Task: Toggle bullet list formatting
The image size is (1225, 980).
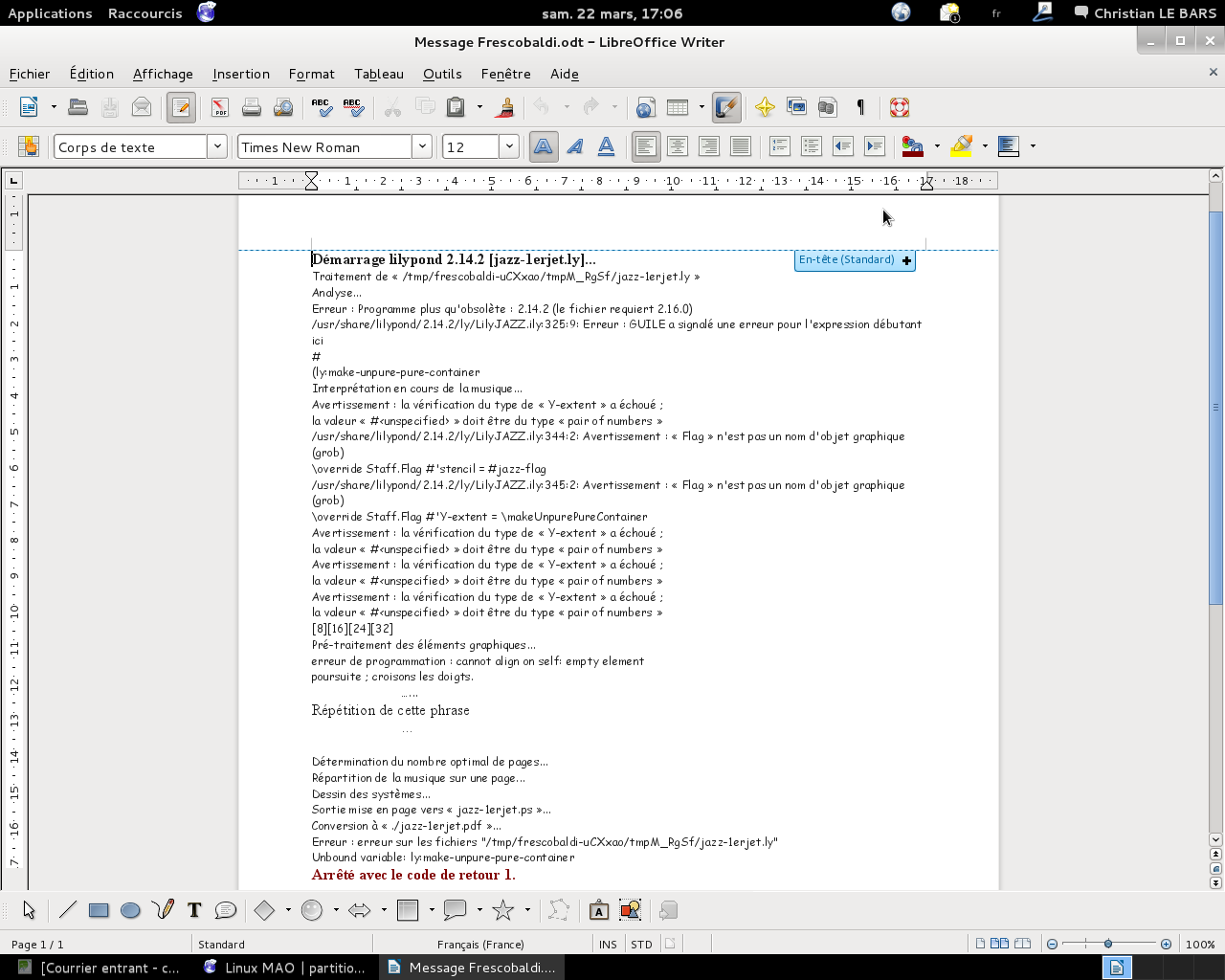Action: pos(812,146)
